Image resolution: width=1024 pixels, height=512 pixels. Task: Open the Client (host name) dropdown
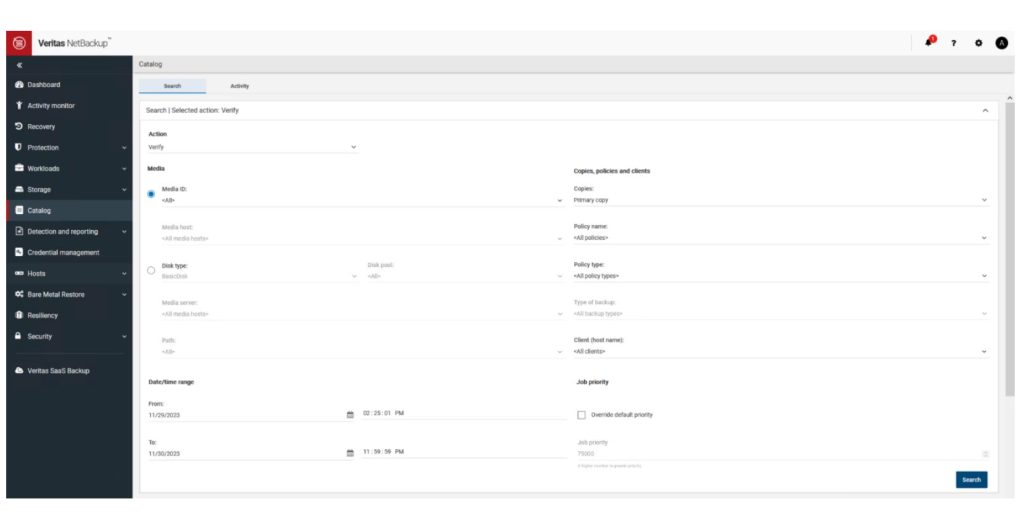pyautogui.click(x=781, y=351)
